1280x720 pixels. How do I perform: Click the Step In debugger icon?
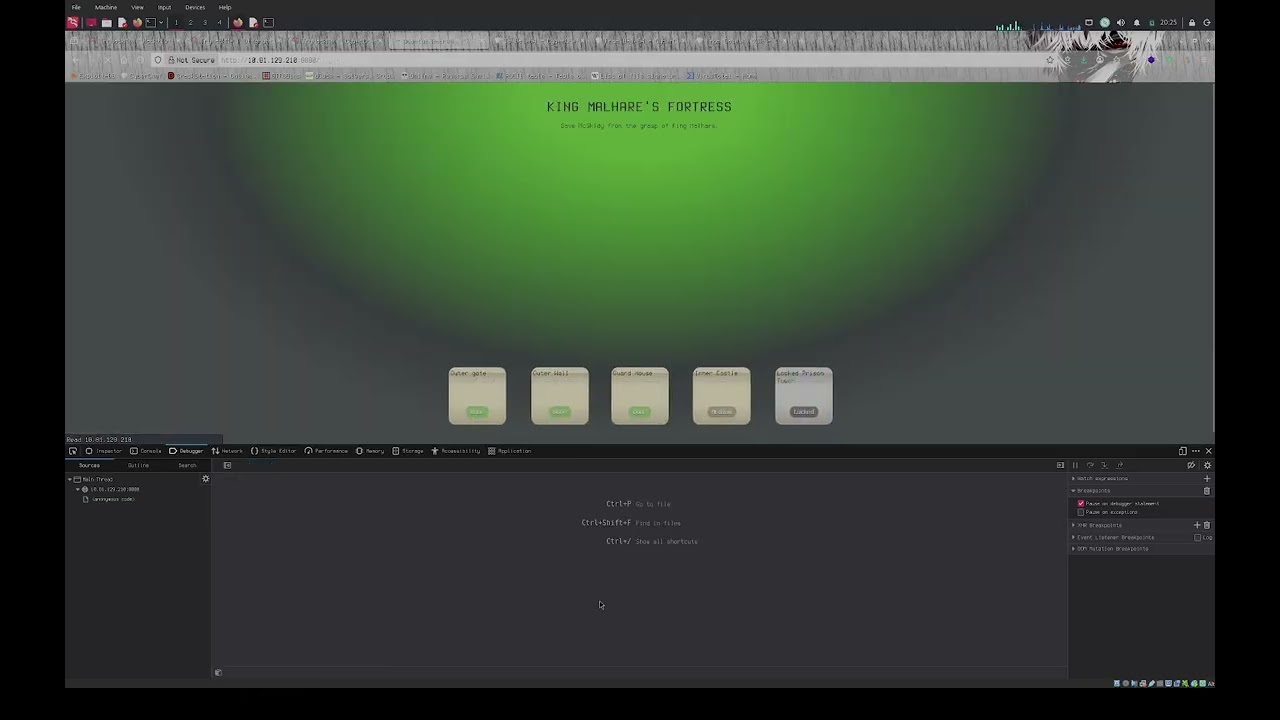1104,465
